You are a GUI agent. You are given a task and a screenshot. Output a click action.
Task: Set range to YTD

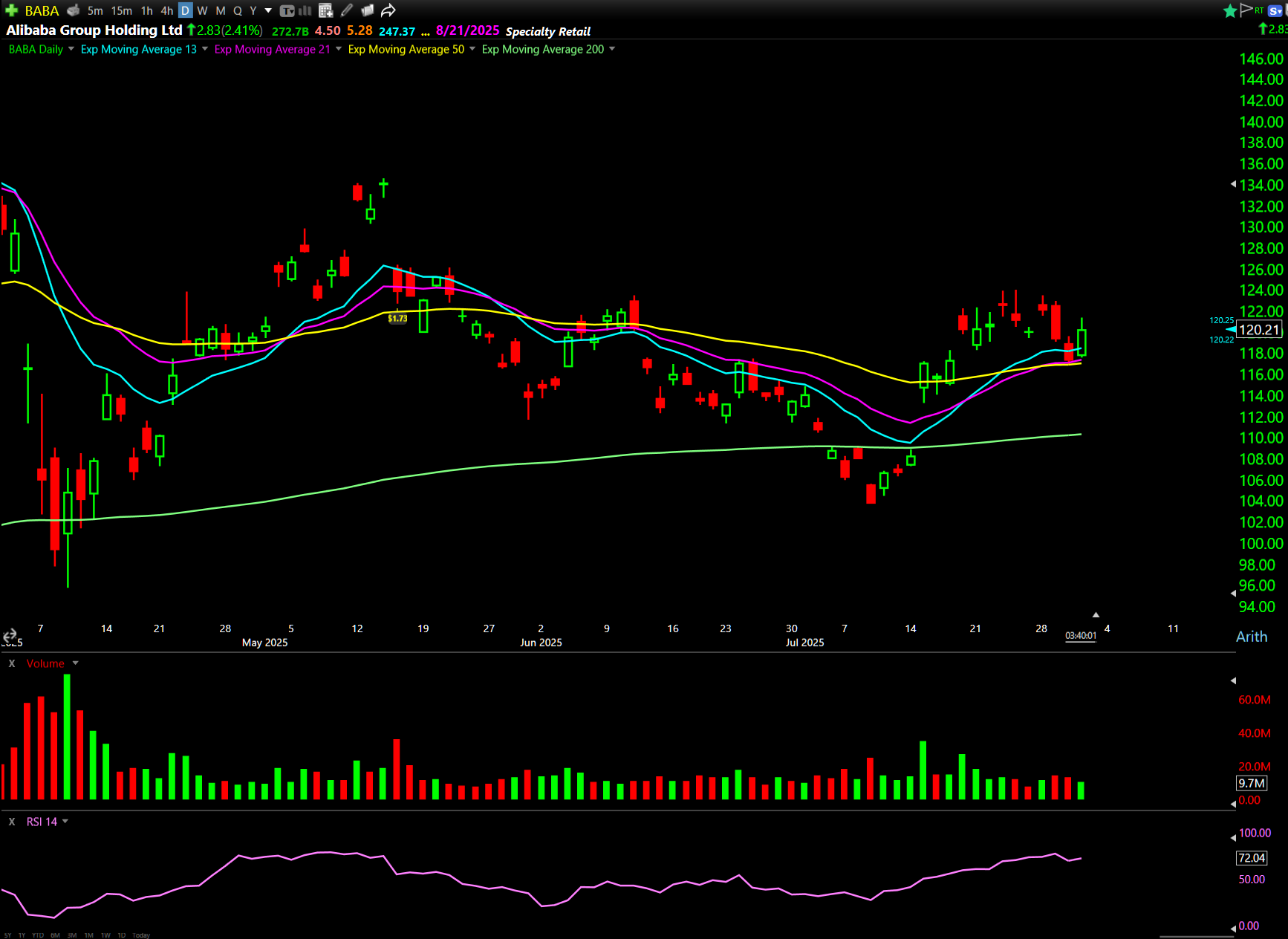pos(38,935)
